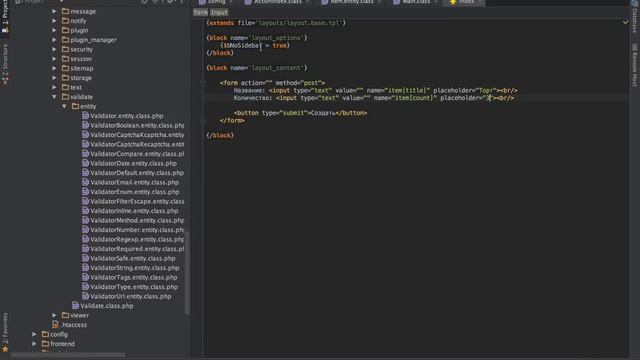Click the Validate.class.php file icon

coord(76,306)
